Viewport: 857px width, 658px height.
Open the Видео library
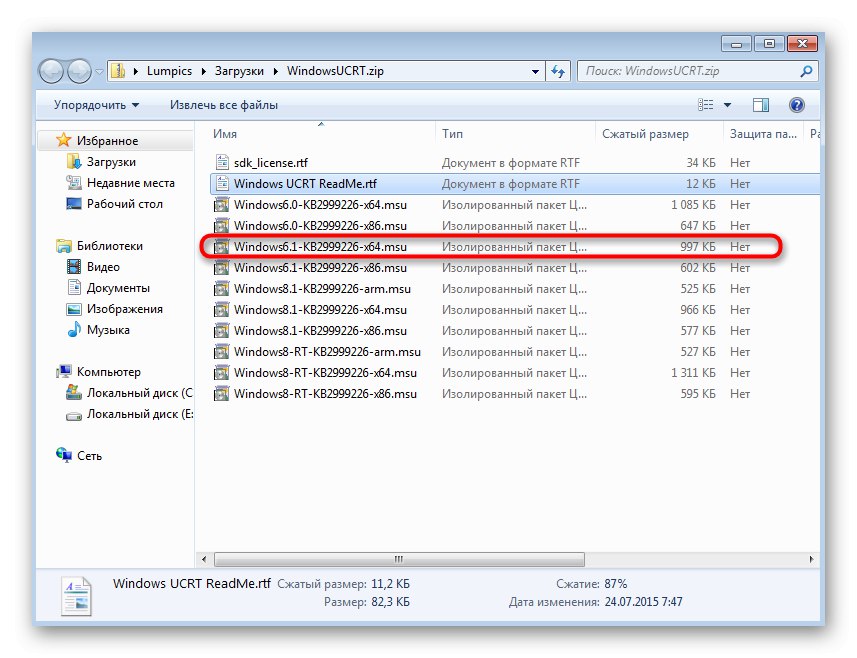(x=103, y=267)
